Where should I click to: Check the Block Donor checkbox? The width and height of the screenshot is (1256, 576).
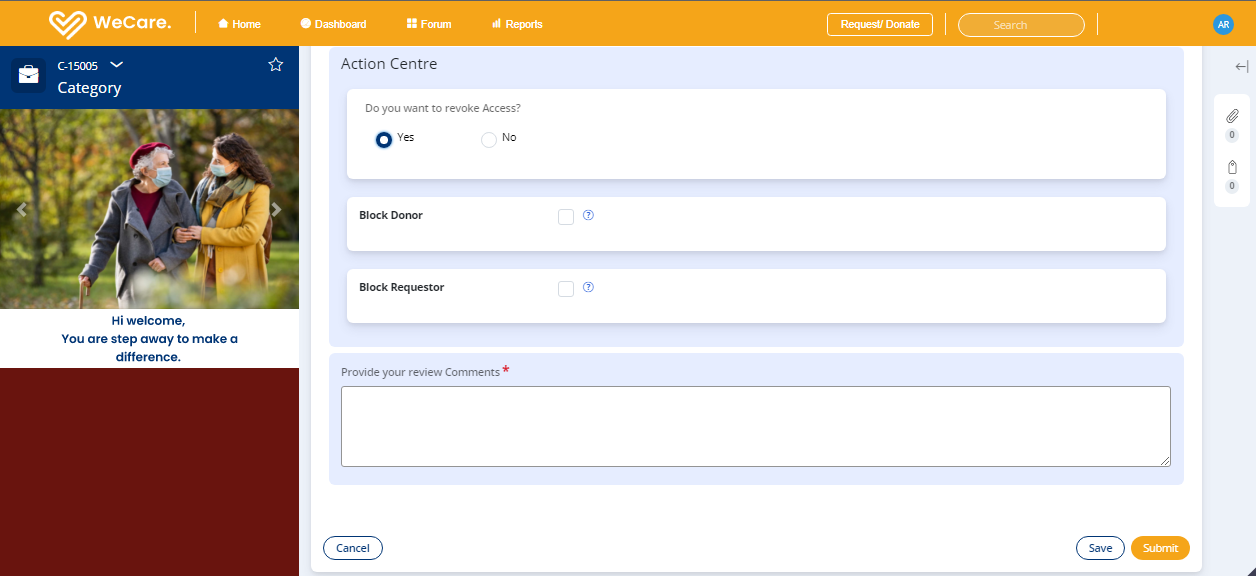tap(566, 217)
